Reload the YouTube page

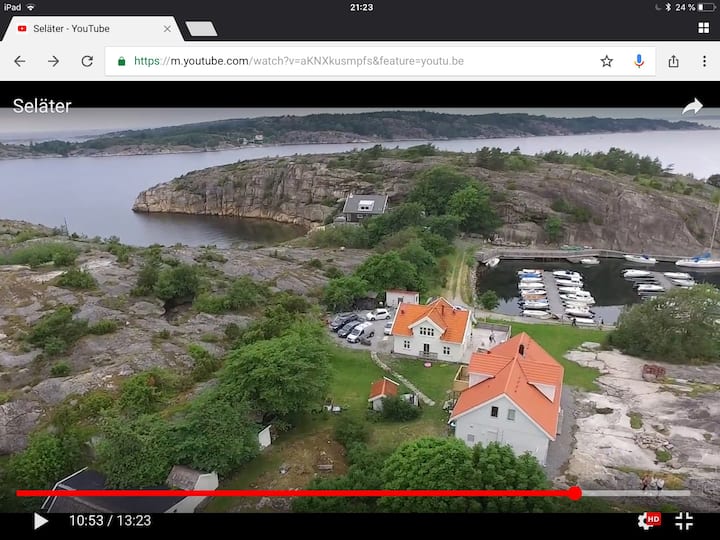click(87, 61)
